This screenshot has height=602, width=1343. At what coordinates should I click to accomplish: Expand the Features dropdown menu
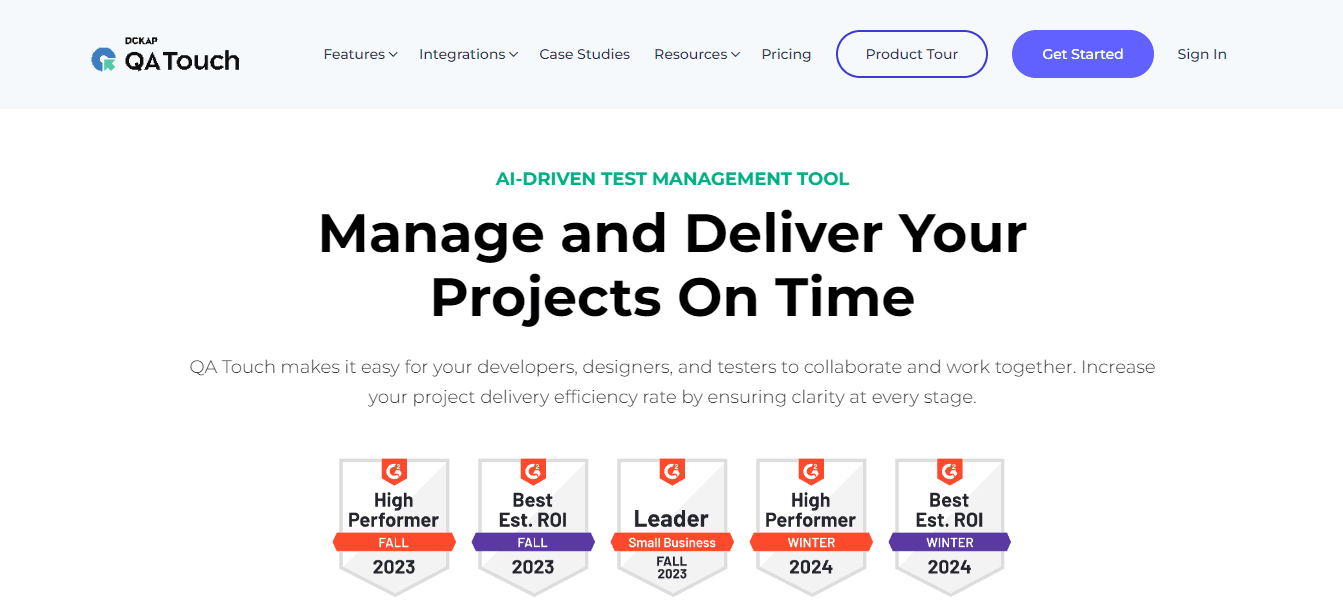(x=354, y=54)
